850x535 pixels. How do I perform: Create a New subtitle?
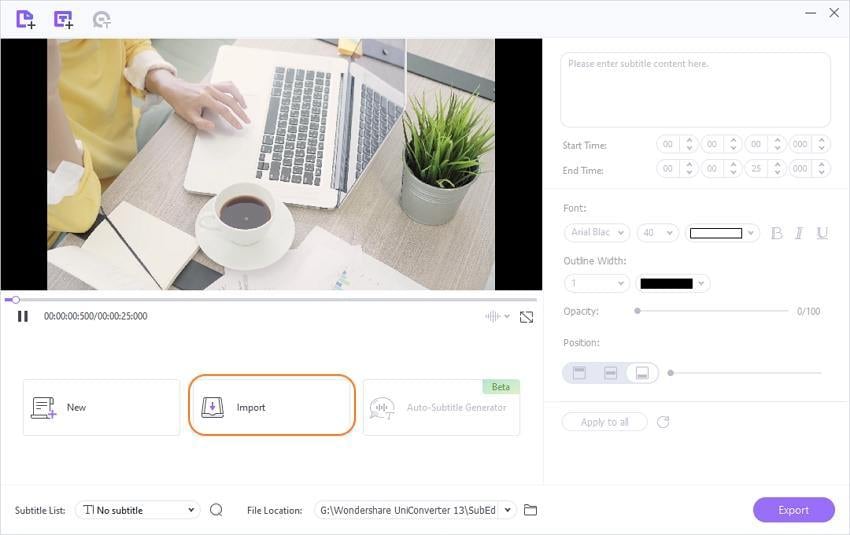pyautogui.click(x=101, y=408)
